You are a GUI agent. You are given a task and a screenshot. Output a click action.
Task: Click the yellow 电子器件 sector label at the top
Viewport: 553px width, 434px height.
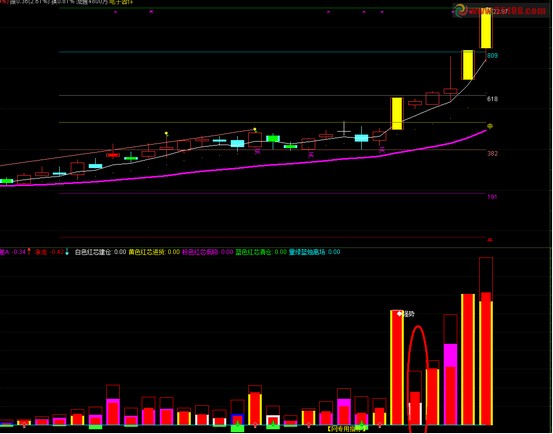[x=121, y=2]
